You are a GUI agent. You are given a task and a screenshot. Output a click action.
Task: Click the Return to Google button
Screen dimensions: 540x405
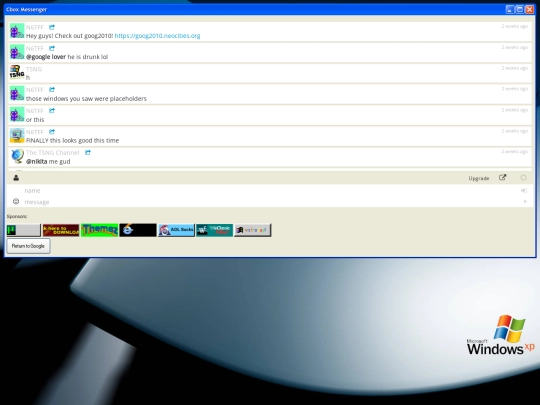click(28, 246)
